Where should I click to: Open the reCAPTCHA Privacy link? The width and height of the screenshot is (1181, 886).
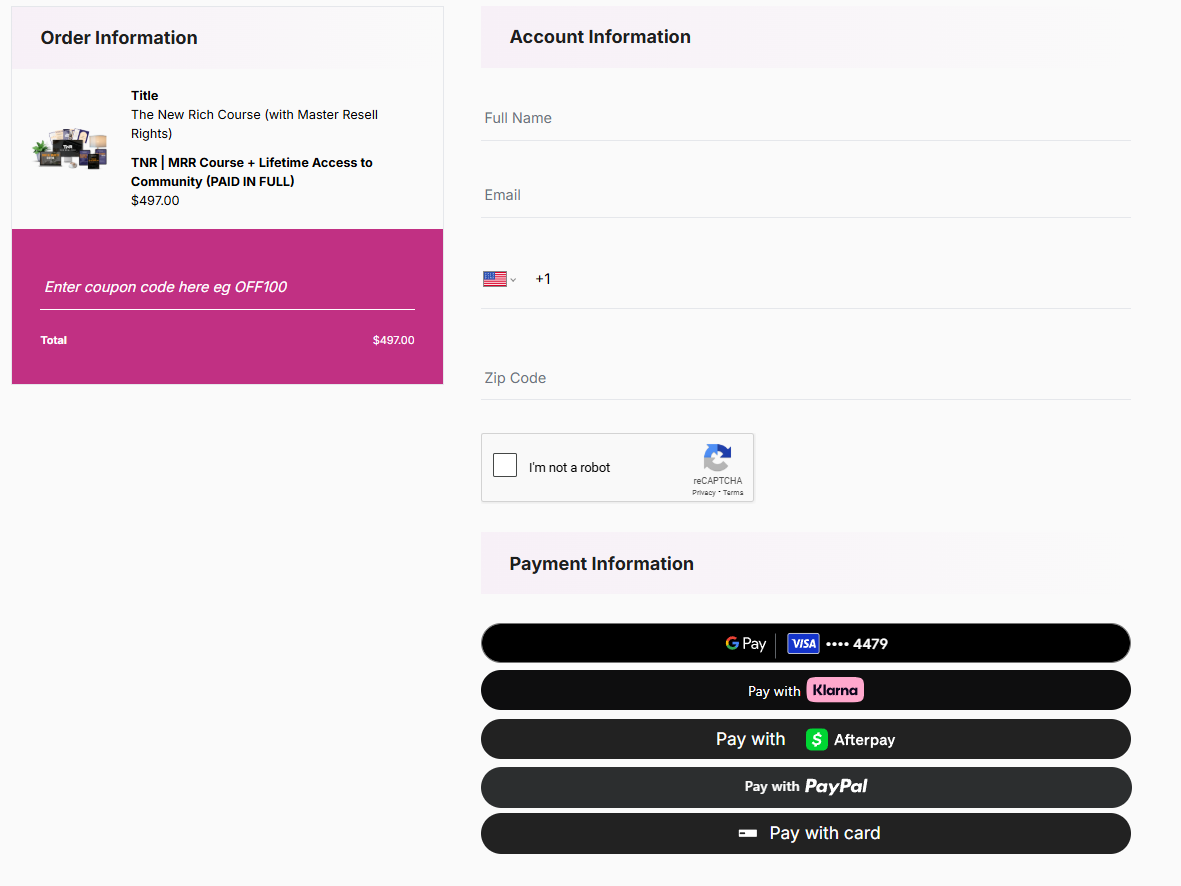tap(703, 493)
